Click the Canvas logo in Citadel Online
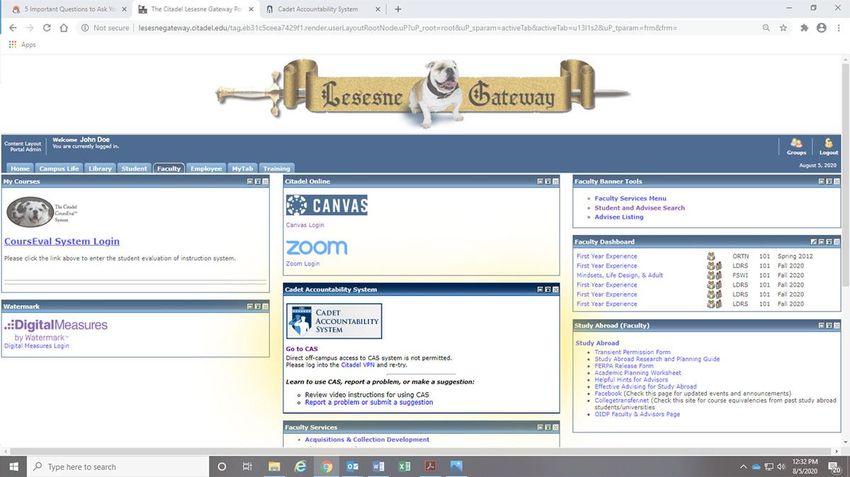 (x=326, y=205)
